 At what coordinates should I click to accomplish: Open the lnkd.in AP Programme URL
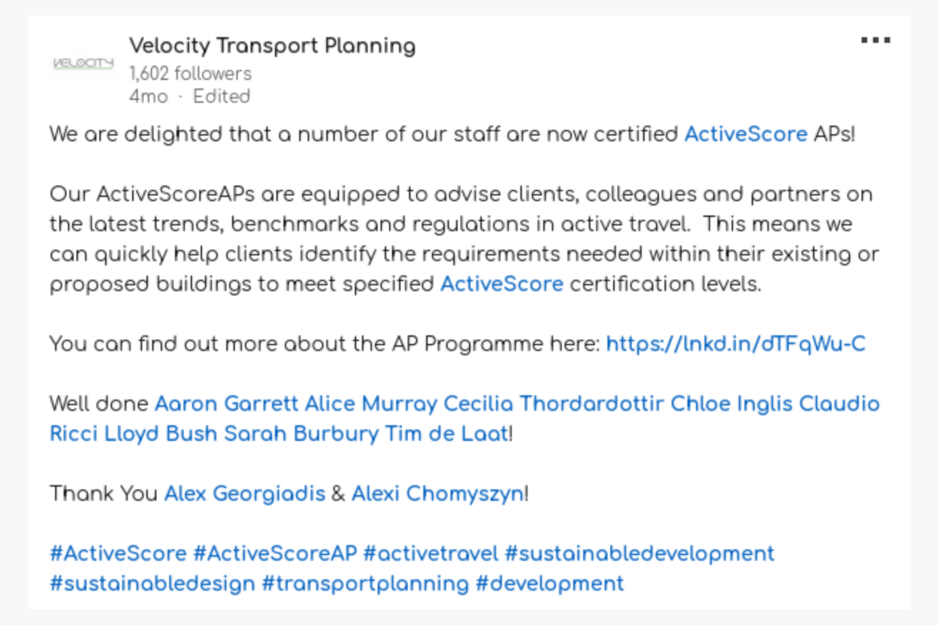[x=735, y=344]
